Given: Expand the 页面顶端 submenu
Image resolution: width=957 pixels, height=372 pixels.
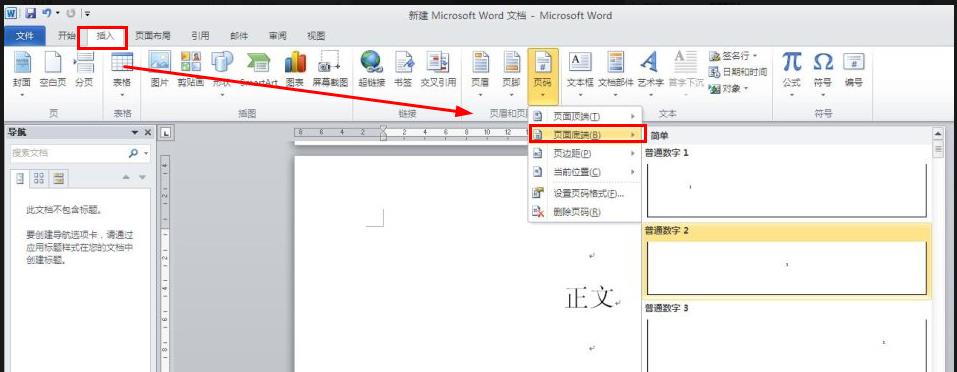Looking at the screenshot, I should [585, 116].
